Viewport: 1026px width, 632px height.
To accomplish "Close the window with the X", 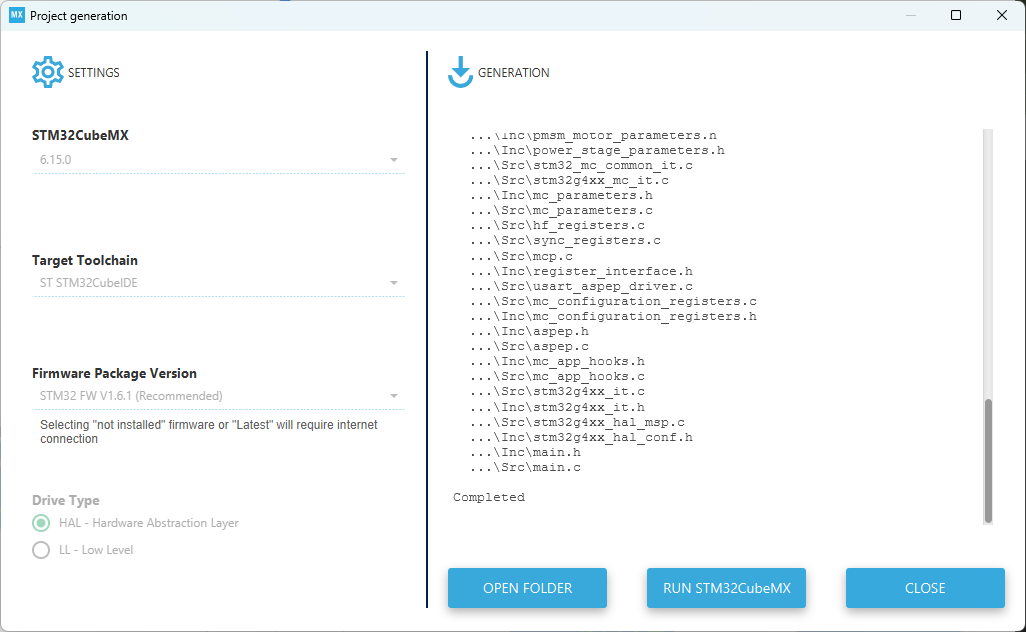I will [x=1002, y=15].
